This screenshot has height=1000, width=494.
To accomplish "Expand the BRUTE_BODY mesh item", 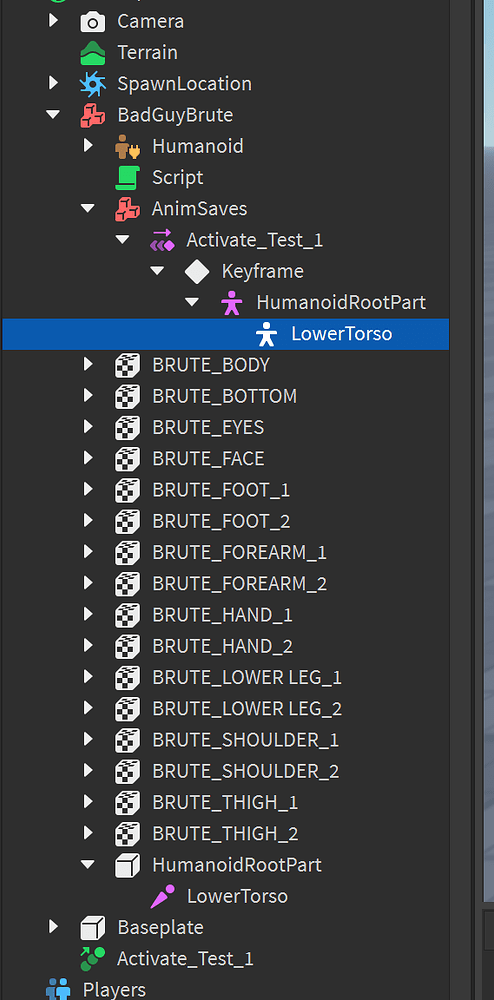I will (x=88, y=365).
